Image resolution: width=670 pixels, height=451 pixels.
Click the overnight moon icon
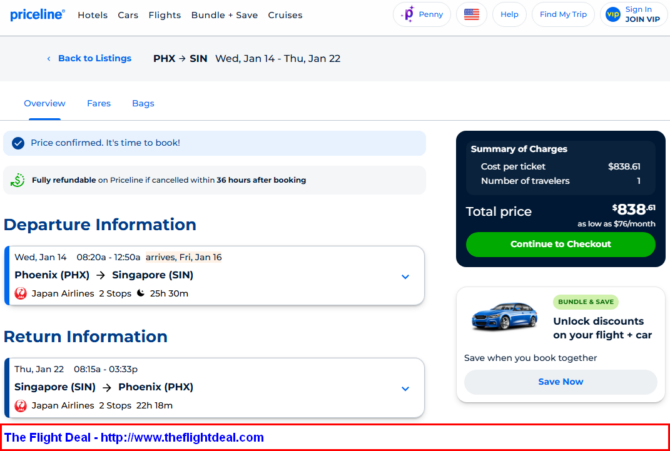(x=141, y=293)
